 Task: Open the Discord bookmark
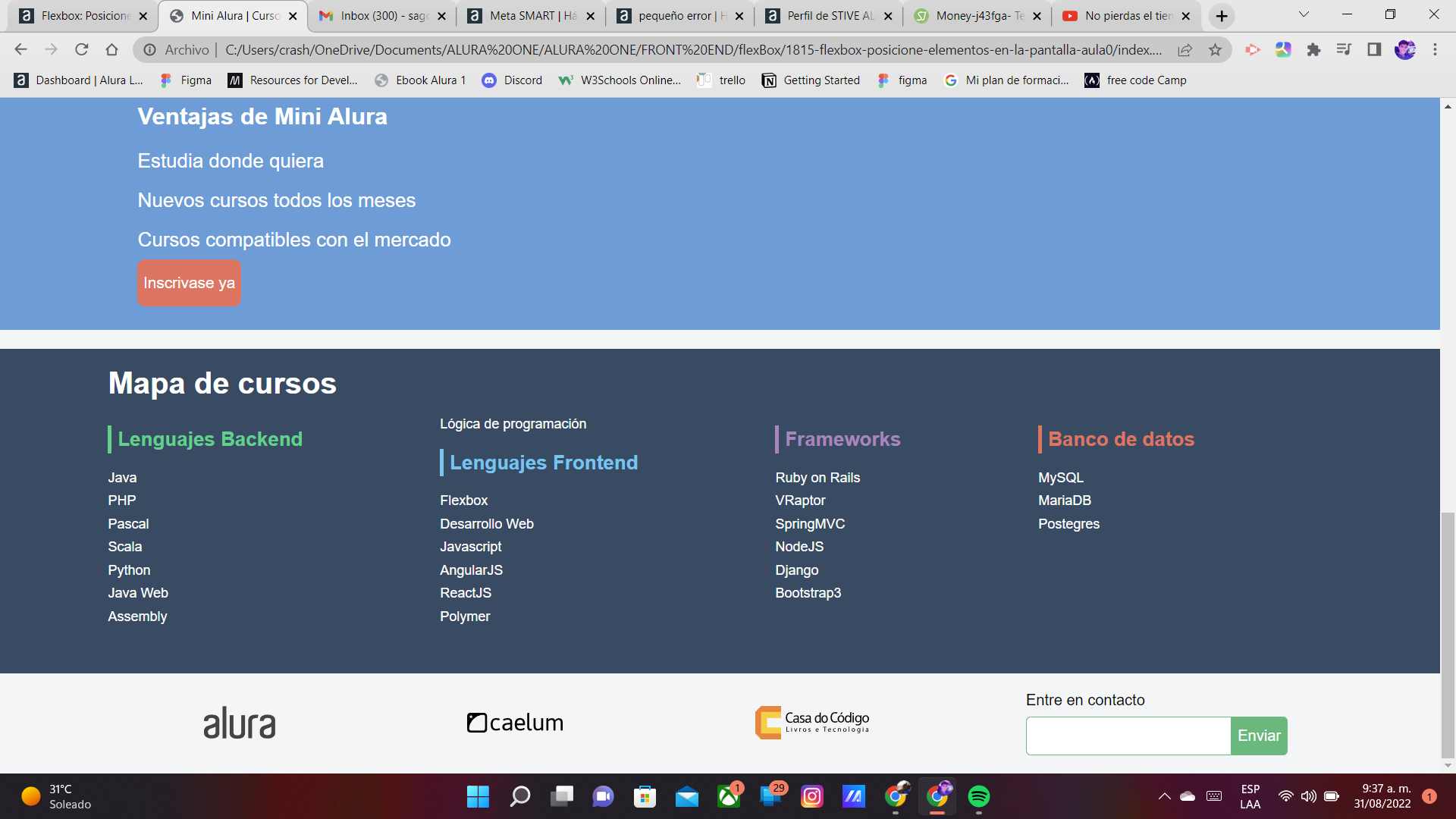[x=512, y=80]
